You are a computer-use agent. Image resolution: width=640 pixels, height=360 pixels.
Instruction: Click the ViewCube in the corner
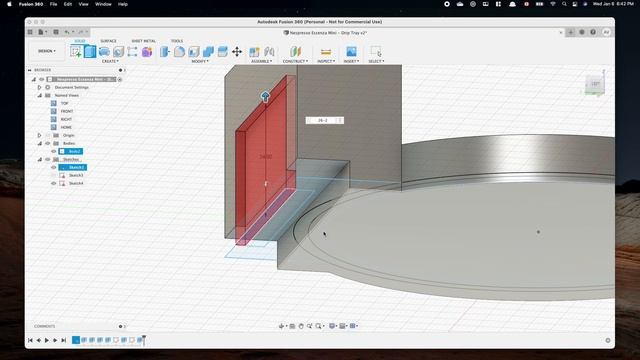pos(595,84)
